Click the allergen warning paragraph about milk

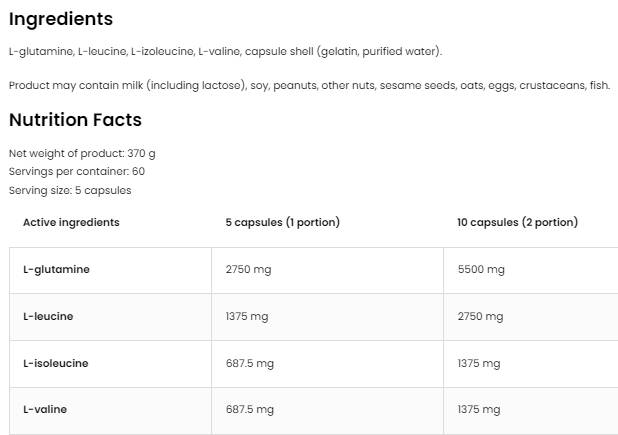tap(309, 86)
